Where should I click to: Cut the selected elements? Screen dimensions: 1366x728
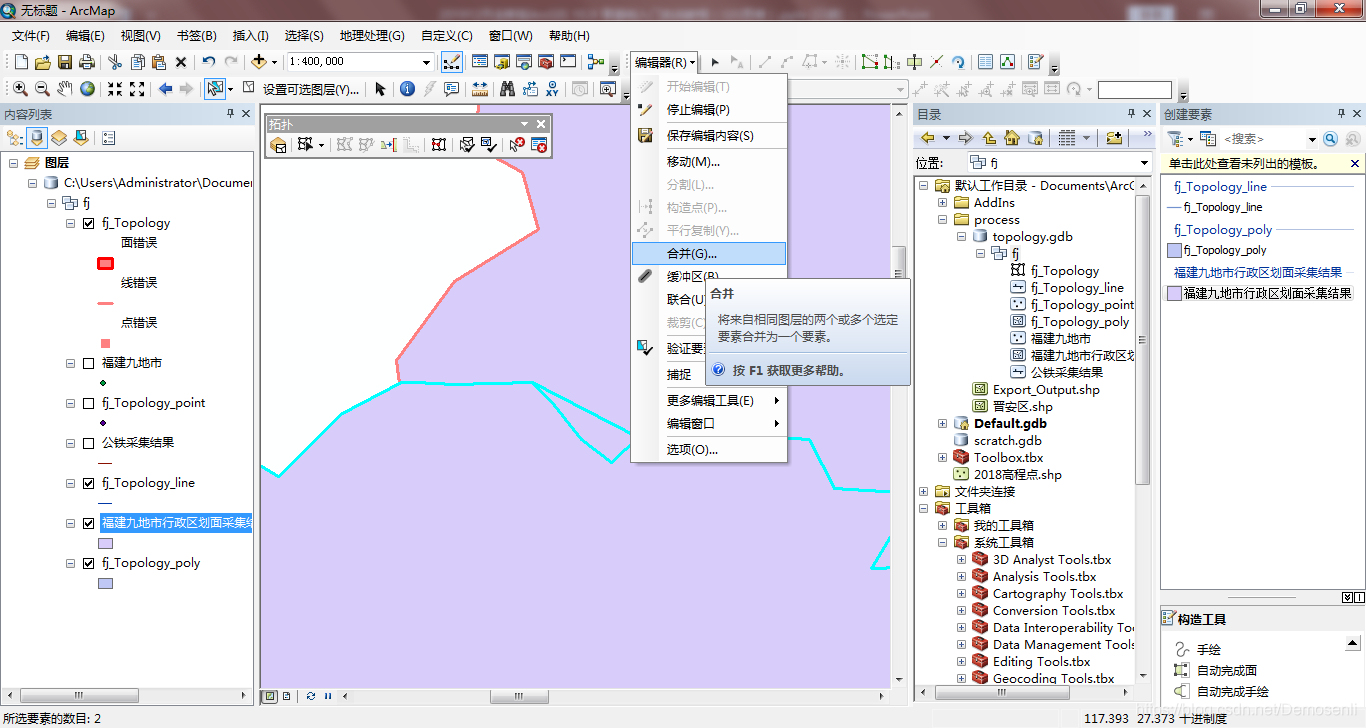115,62
